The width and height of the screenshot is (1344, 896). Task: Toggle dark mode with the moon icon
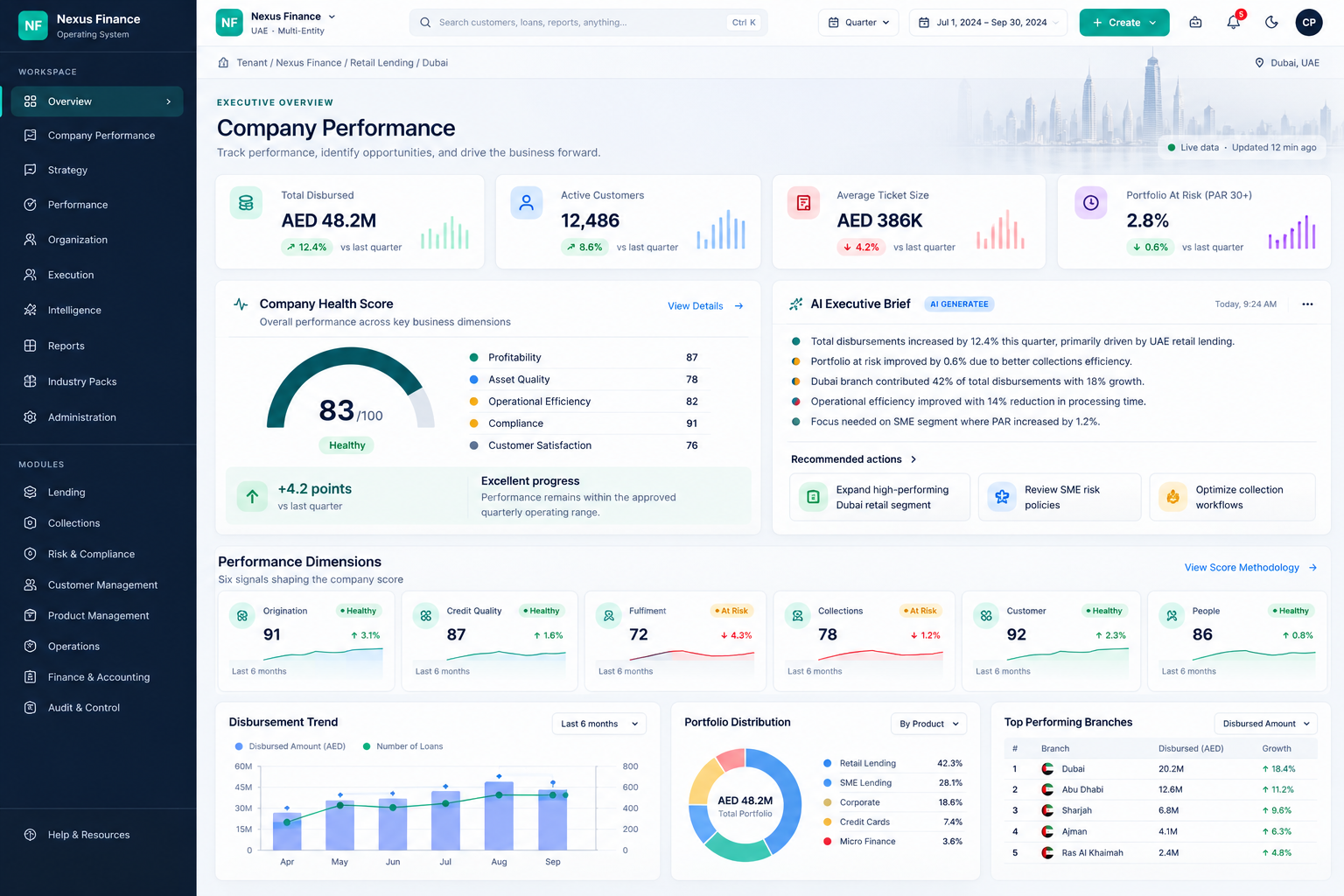tap(1271, 23)
